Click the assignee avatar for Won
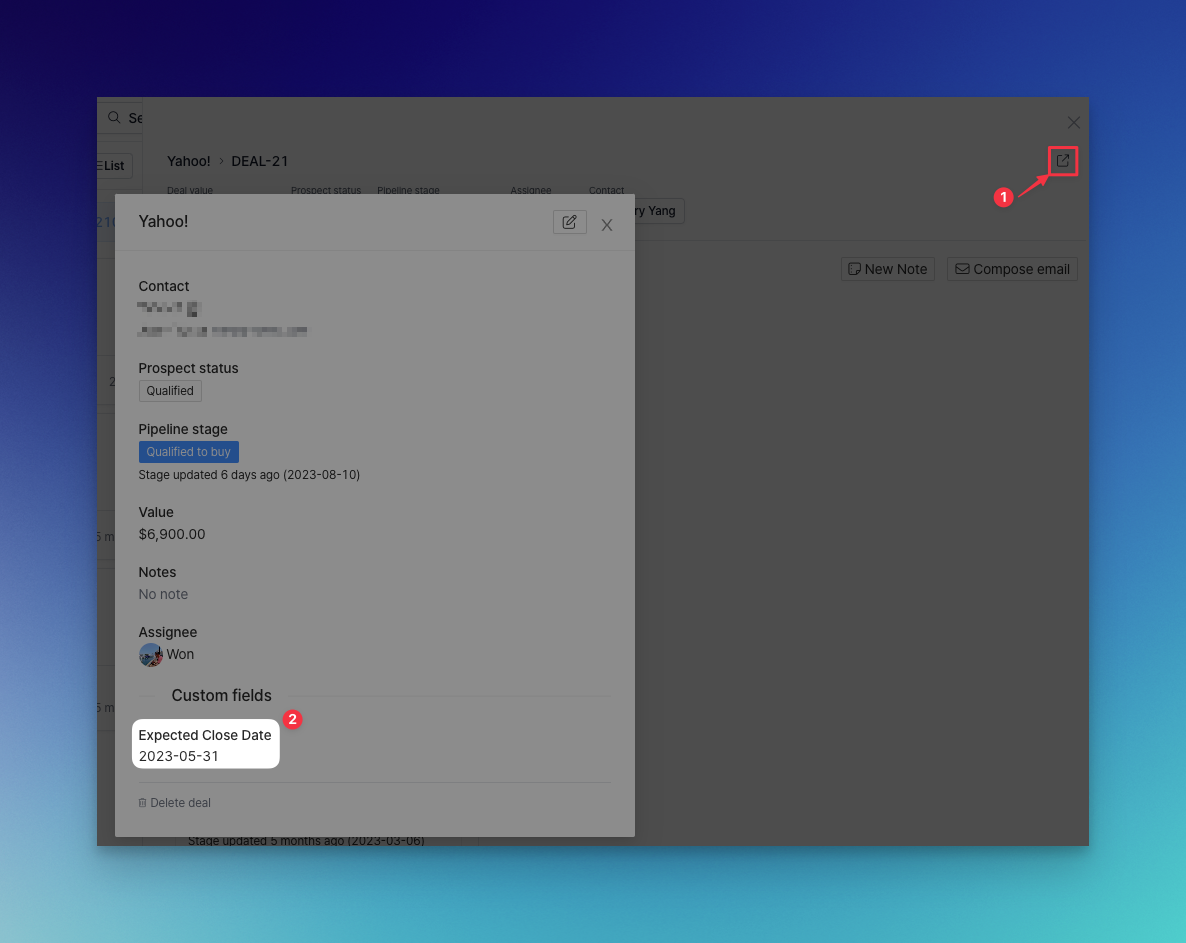Viewport: 1186px width, 943px height. (x=151, y=655)
